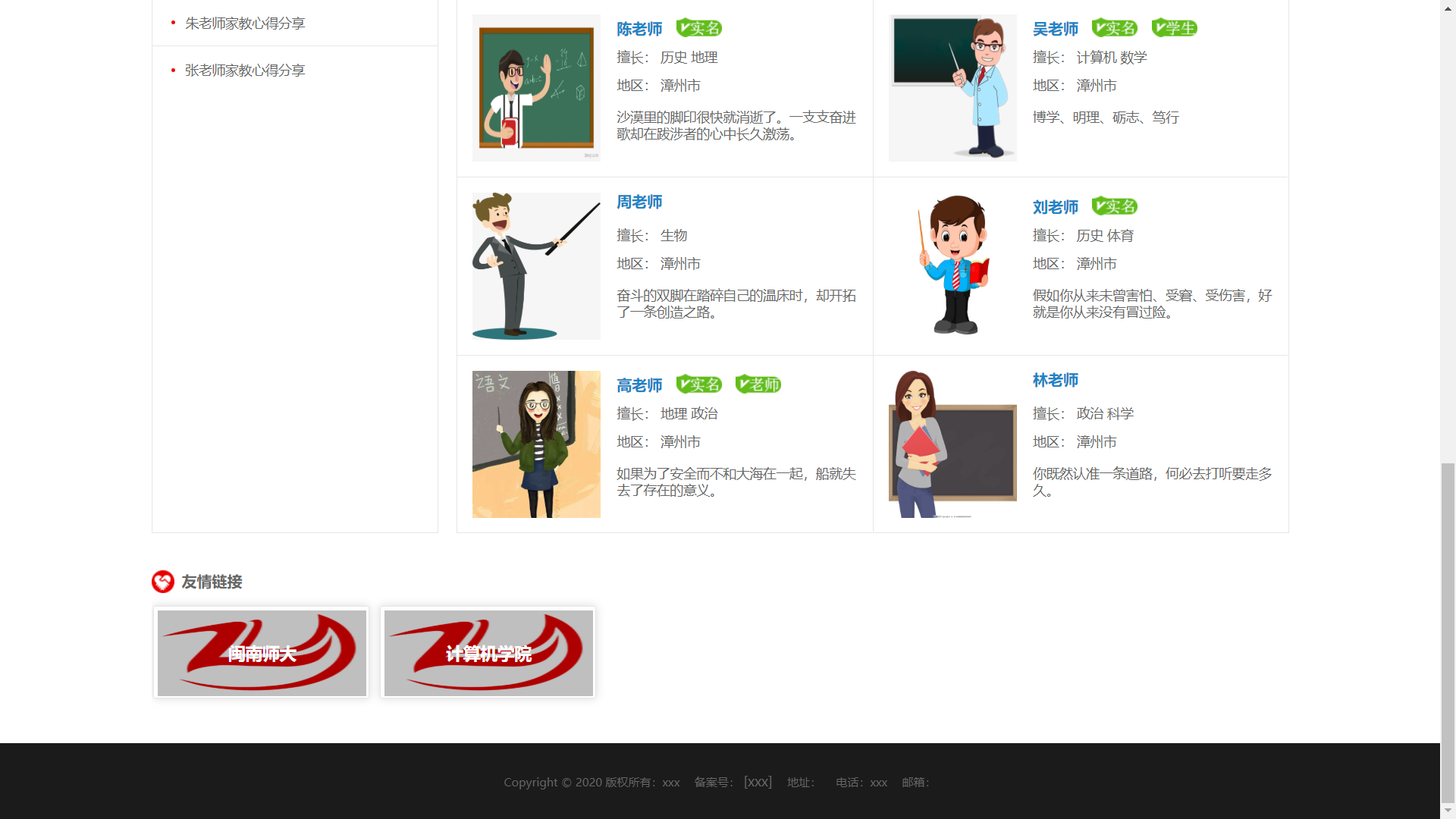Viewport: 1456px width, 819px height.
Task: Click 高老师's green 老师 badge
Action: click(758, 384)
